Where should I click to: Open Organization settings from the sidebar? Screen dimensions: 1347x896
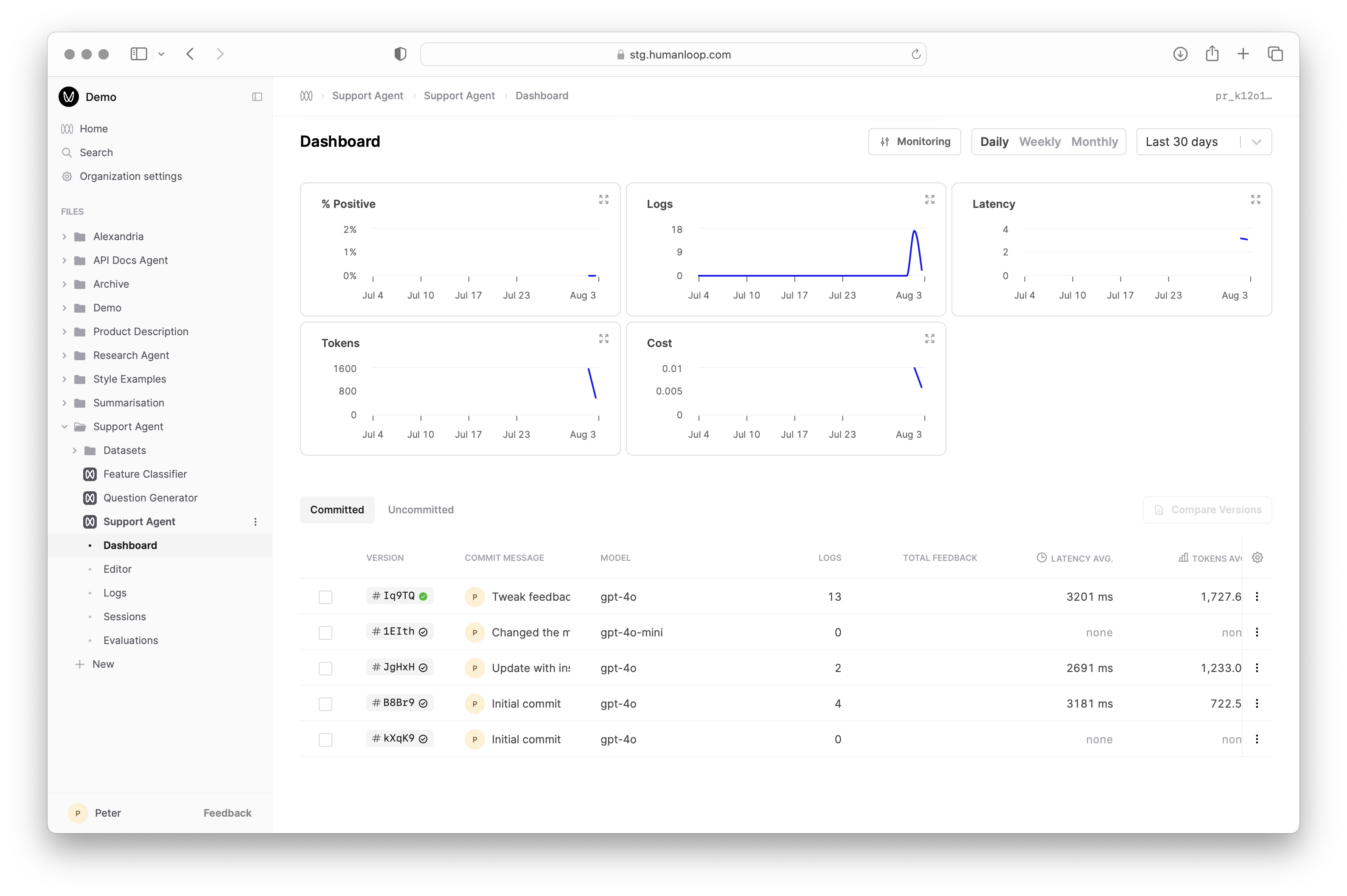click(x=130, y=176)
